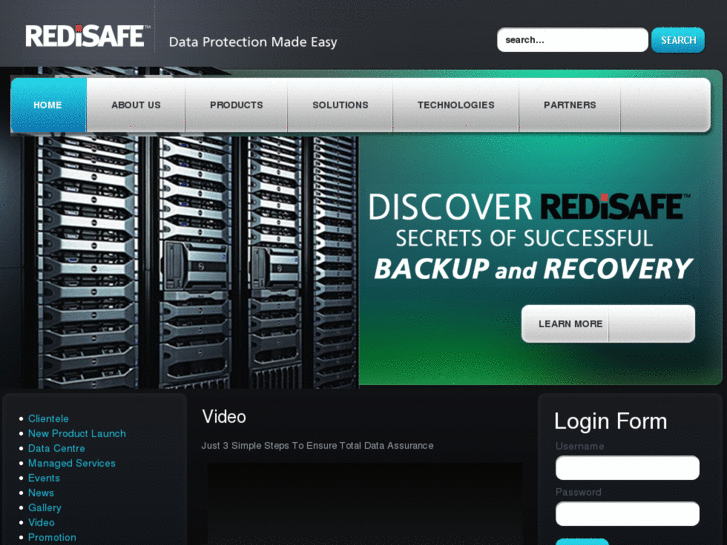Open the HOME menu tab
This screenshot has width=727, height=545.
(48, 105)
